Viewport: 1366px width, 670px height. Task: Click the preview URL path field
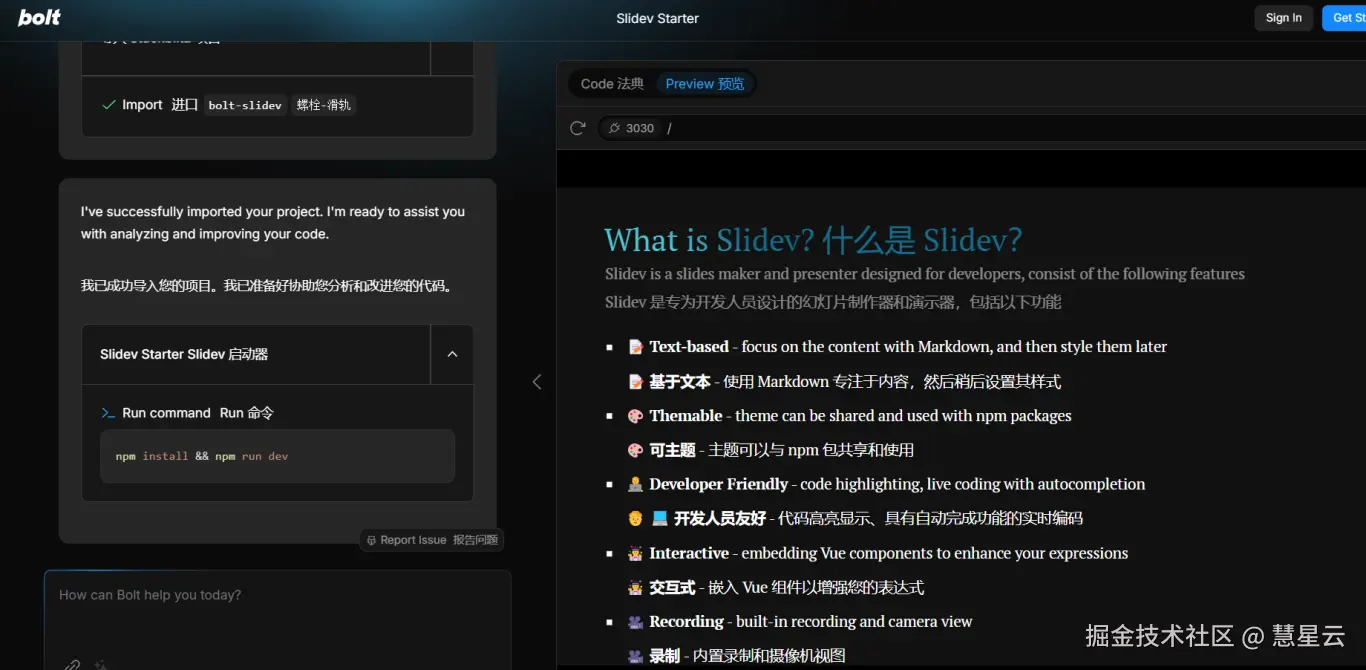1010,128
